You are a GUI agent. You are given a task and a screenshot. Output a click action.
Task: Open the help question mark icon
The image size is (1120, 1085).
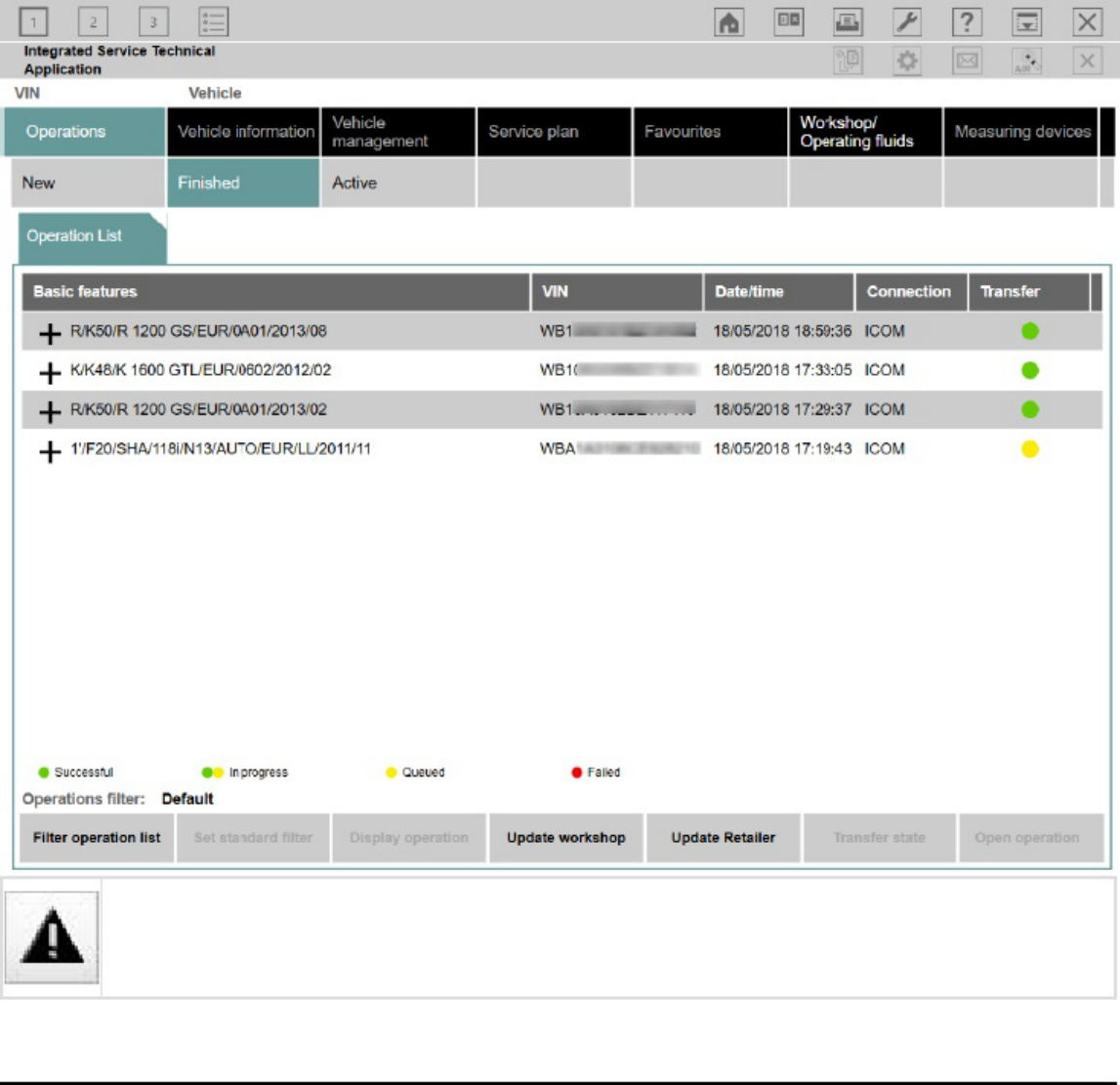[967, 22]
